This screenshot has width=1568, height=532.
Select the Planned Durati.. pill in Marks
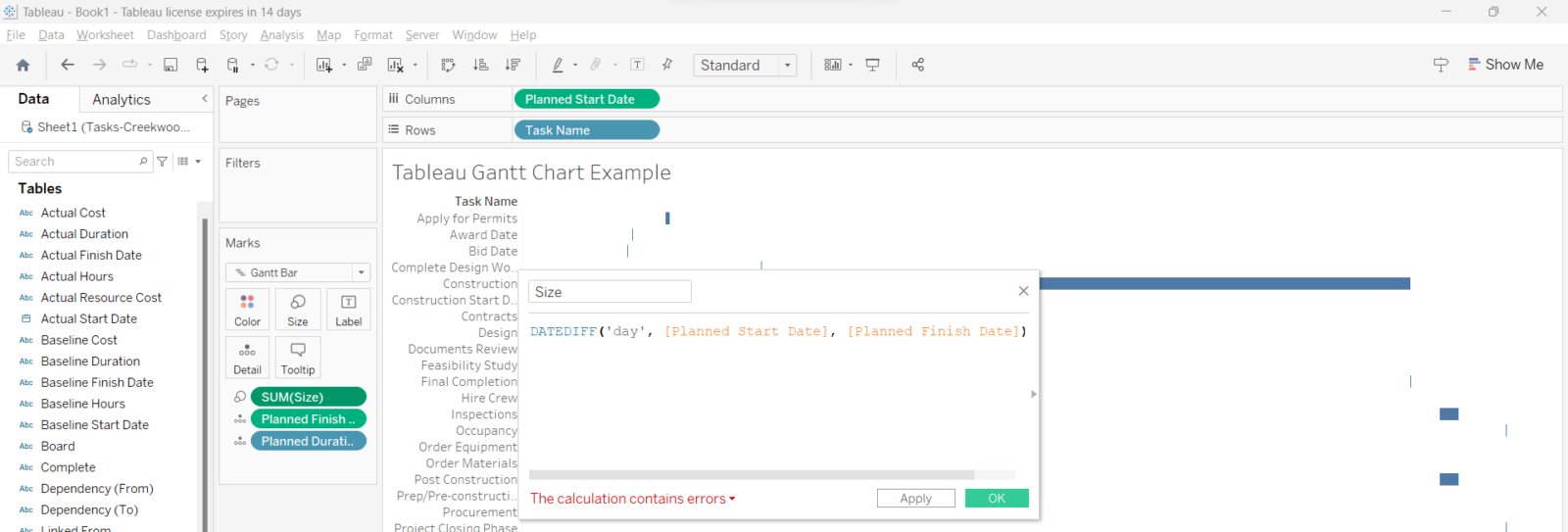click(309, 442)
